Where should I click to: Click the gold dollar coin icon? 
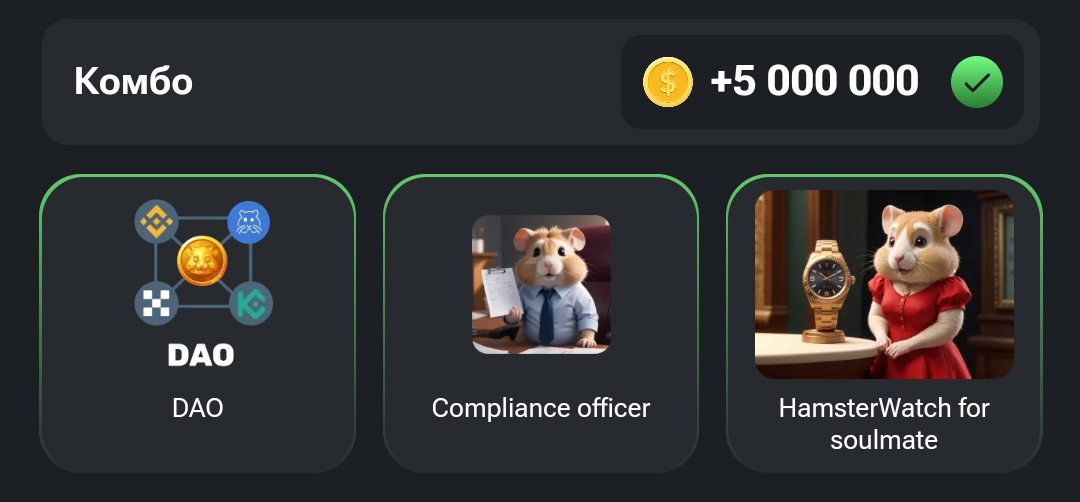click(x=667, y=82)
